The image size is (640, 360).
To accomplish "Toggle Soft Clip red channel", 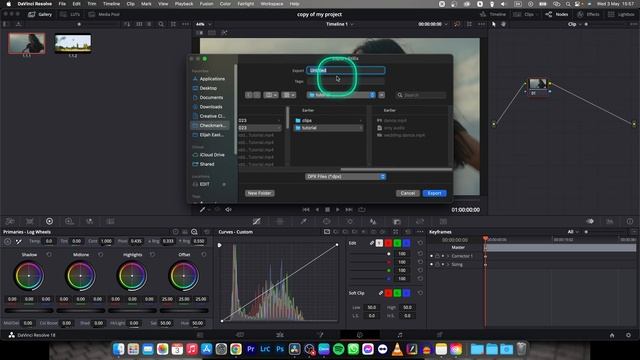I will (388, 293).
